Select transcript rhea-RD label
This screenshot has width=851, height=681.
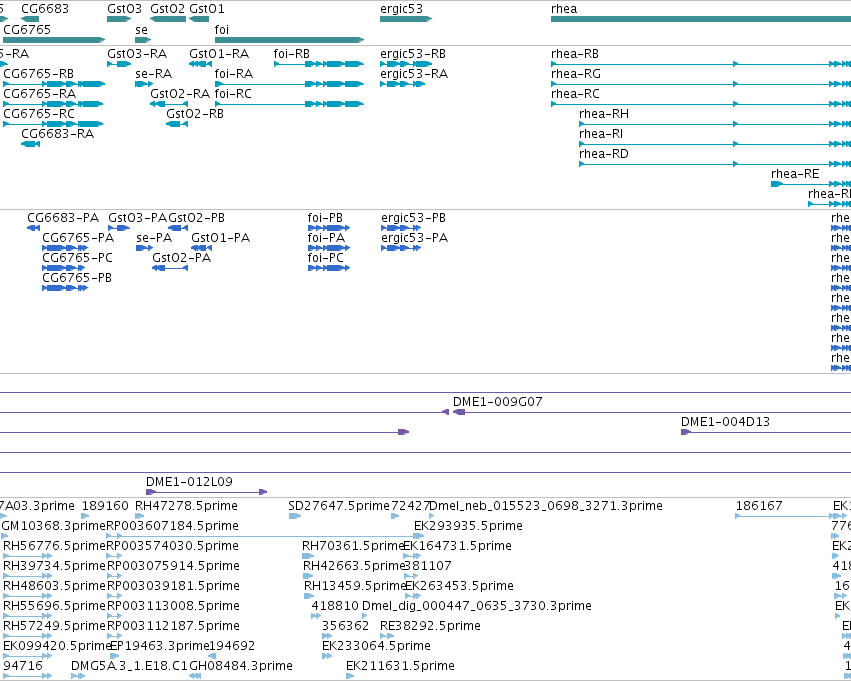pos(604,154)
